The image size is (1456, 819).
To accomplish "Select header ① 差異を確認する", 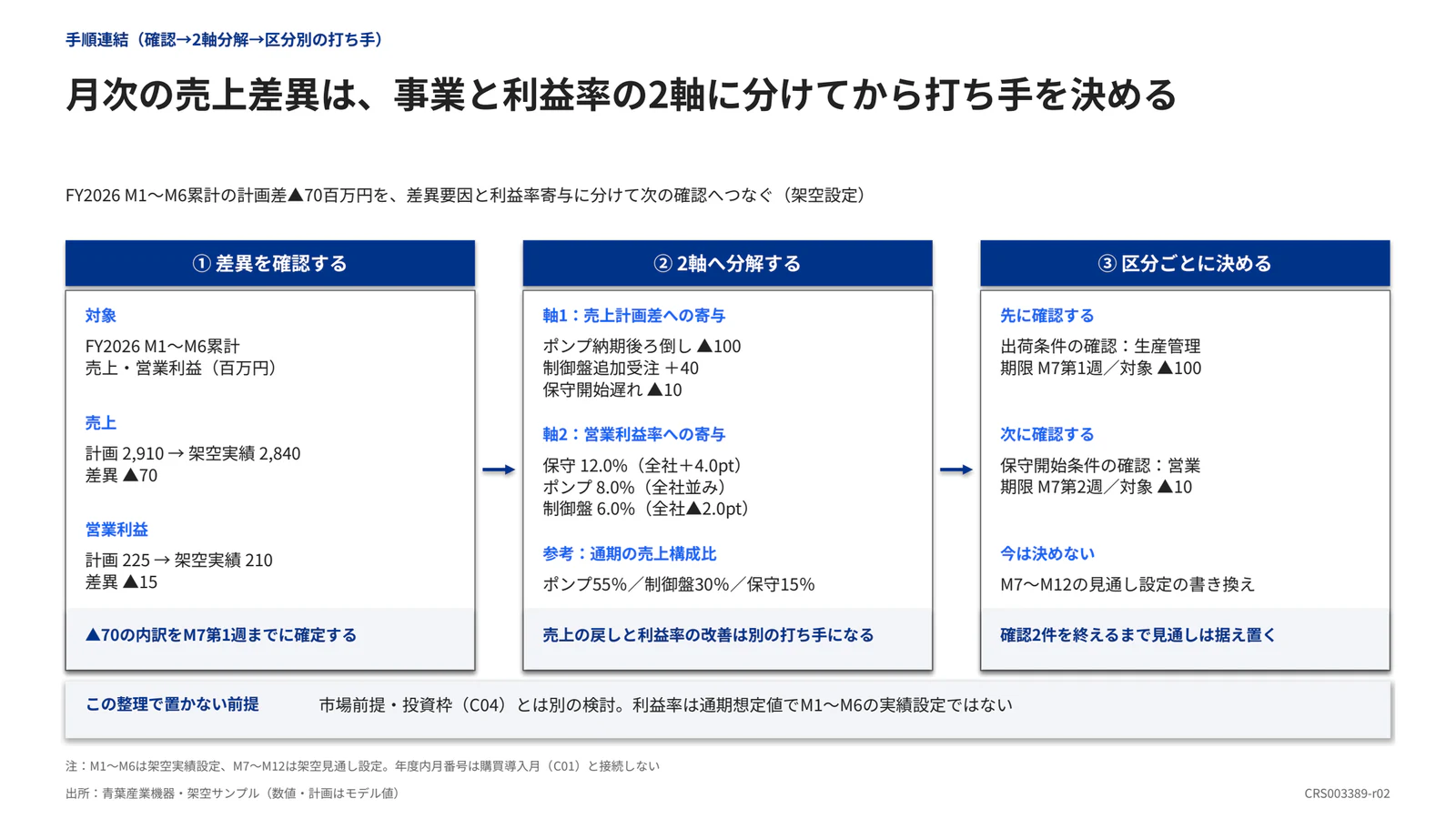I will (x=270, y=264).
